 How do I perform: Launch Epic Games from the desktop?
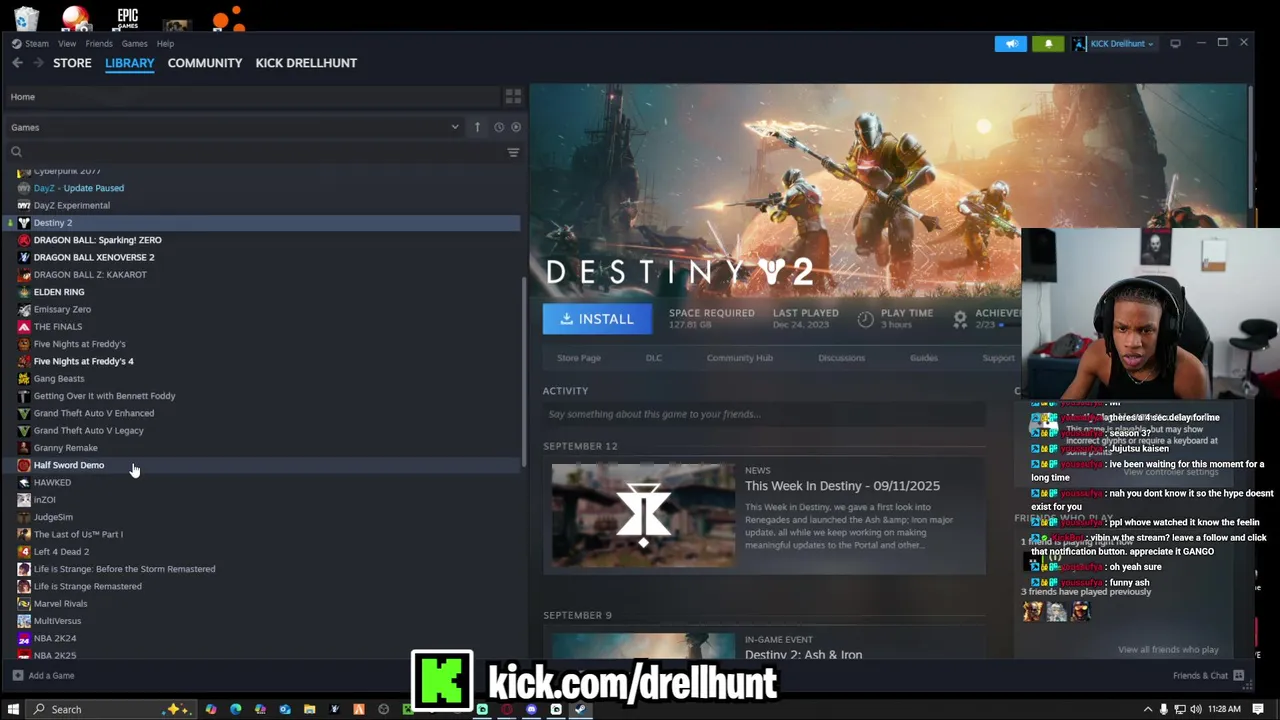127,18
